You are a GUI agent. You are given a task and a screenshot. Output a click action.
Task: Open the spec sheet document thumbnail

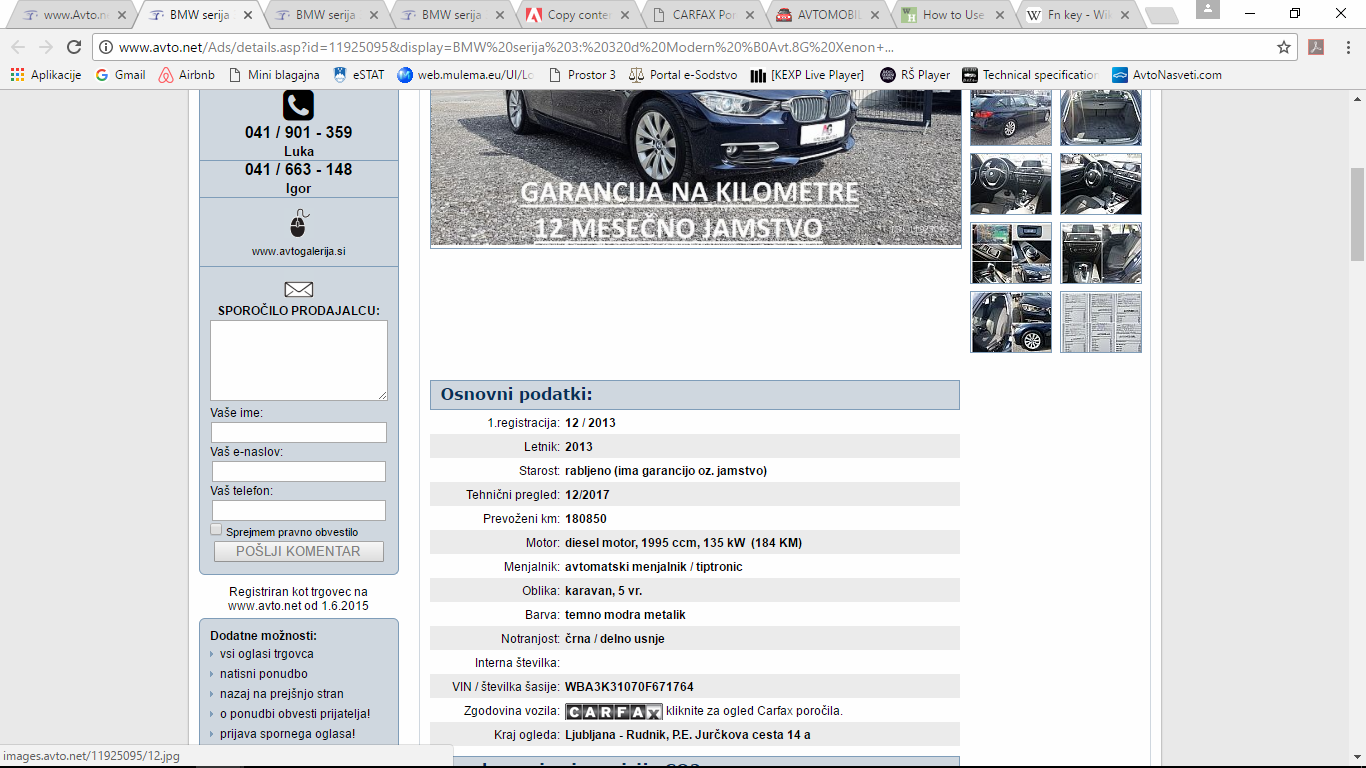(x=1101, y=322)
